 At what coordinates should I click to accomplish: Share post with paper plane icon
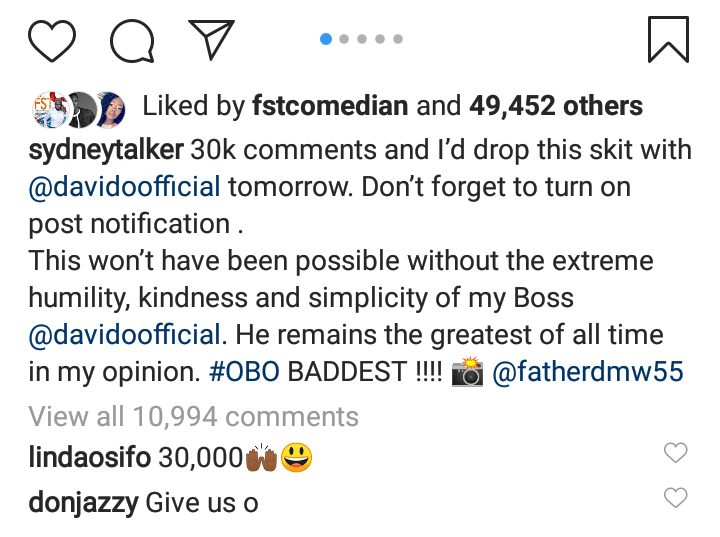[211, 40]
